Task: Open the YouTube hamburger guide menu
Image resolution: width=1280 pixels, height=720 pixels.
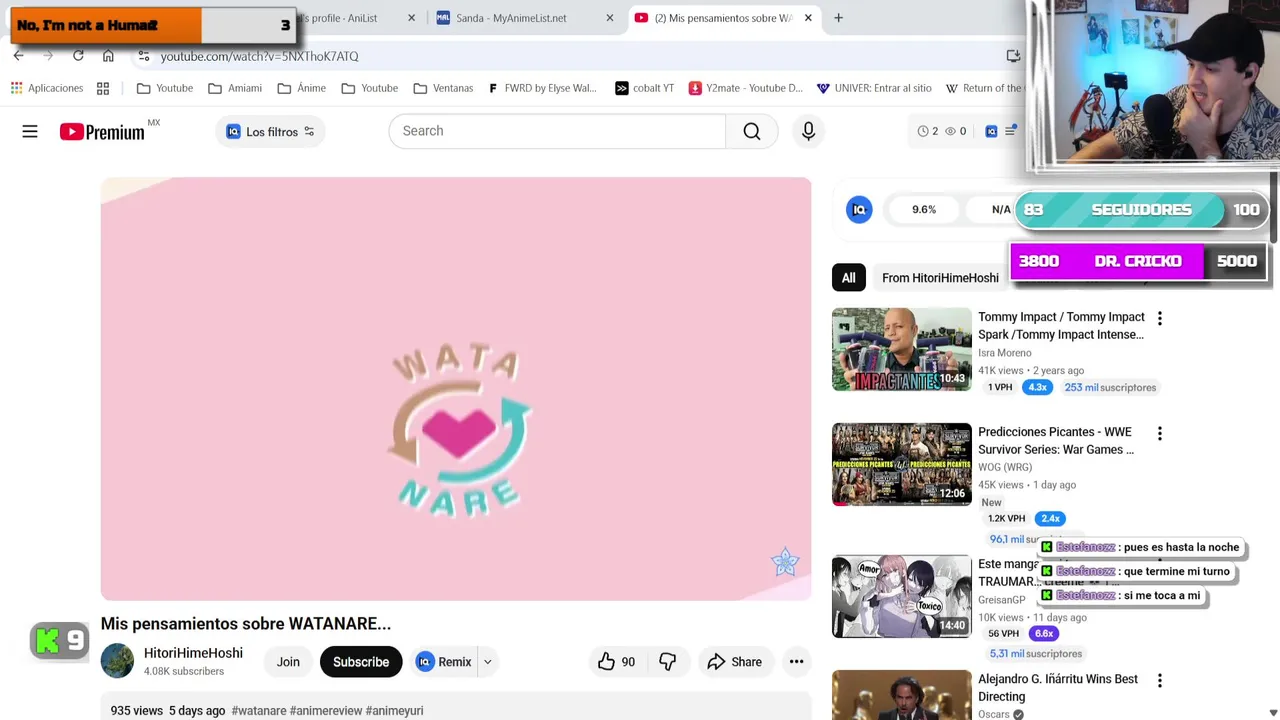Action: click(30, 131)
